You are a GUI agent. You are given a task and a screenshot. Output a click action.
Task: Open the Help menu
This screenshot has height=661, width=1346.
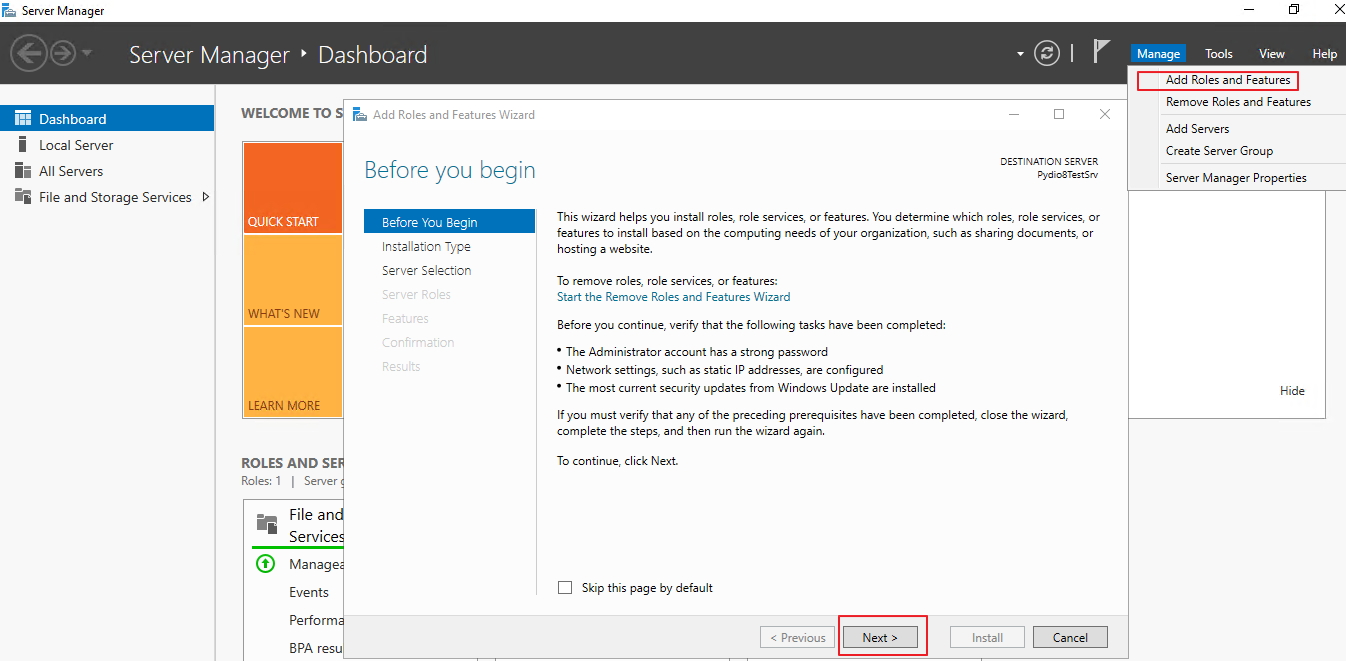[x=1324, y=54]
